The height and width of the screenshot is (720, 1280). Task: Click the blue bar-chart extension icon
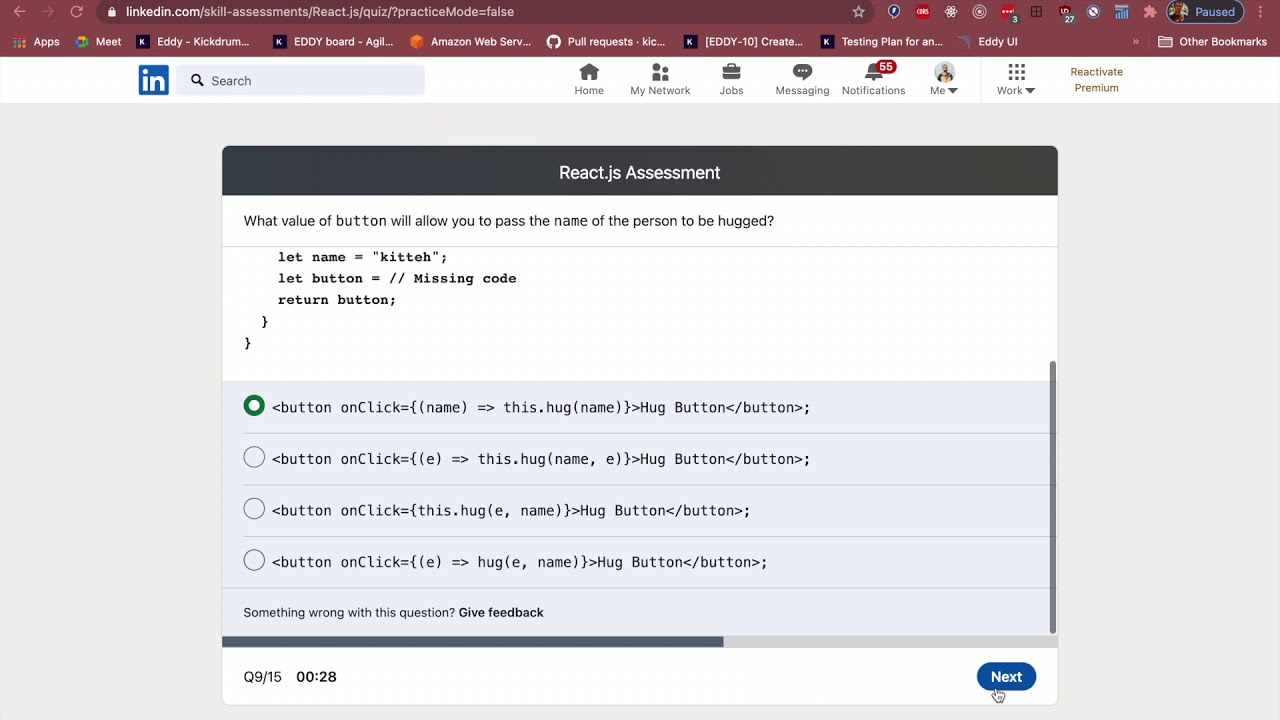(x=1122, y=12)
